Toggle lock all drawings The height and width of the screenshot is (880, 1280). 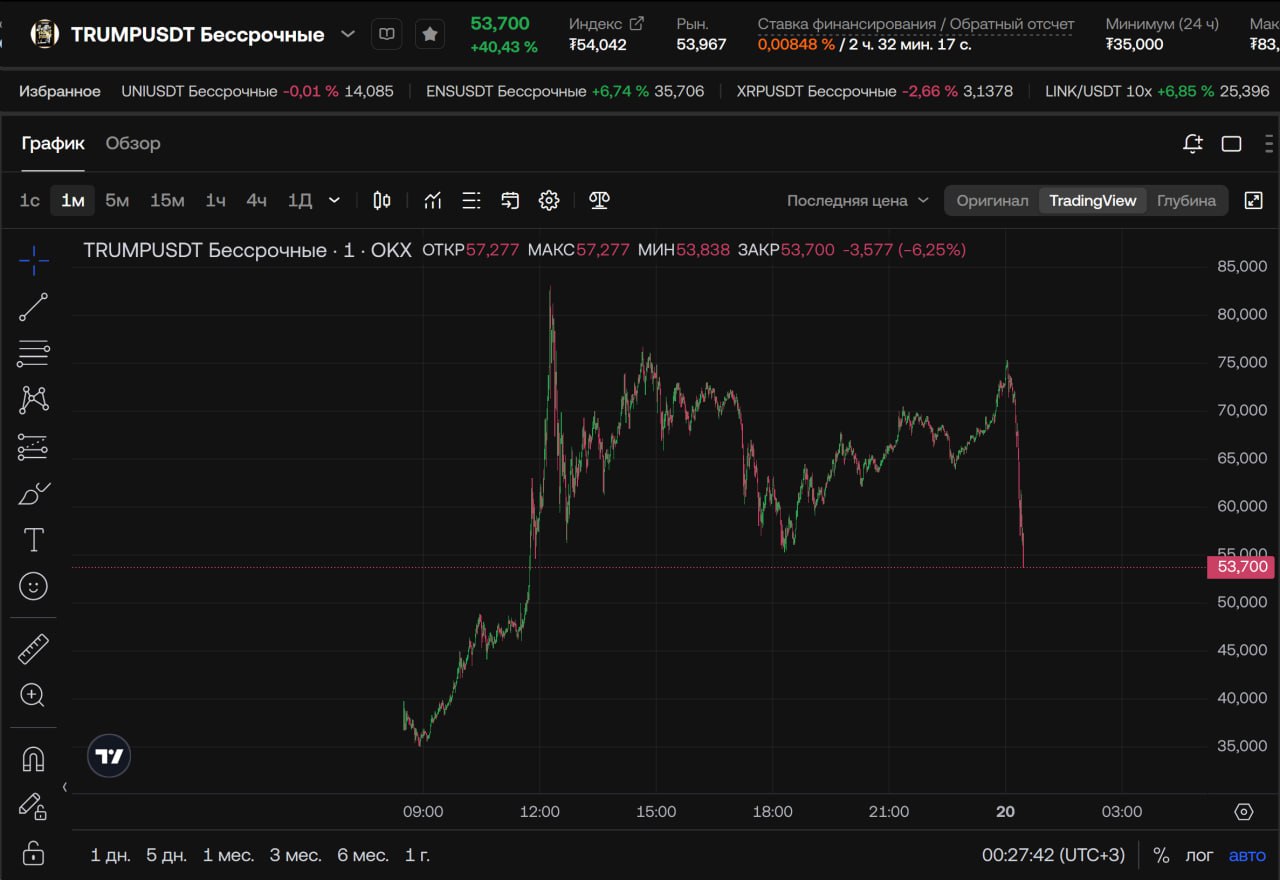point(33,852)
